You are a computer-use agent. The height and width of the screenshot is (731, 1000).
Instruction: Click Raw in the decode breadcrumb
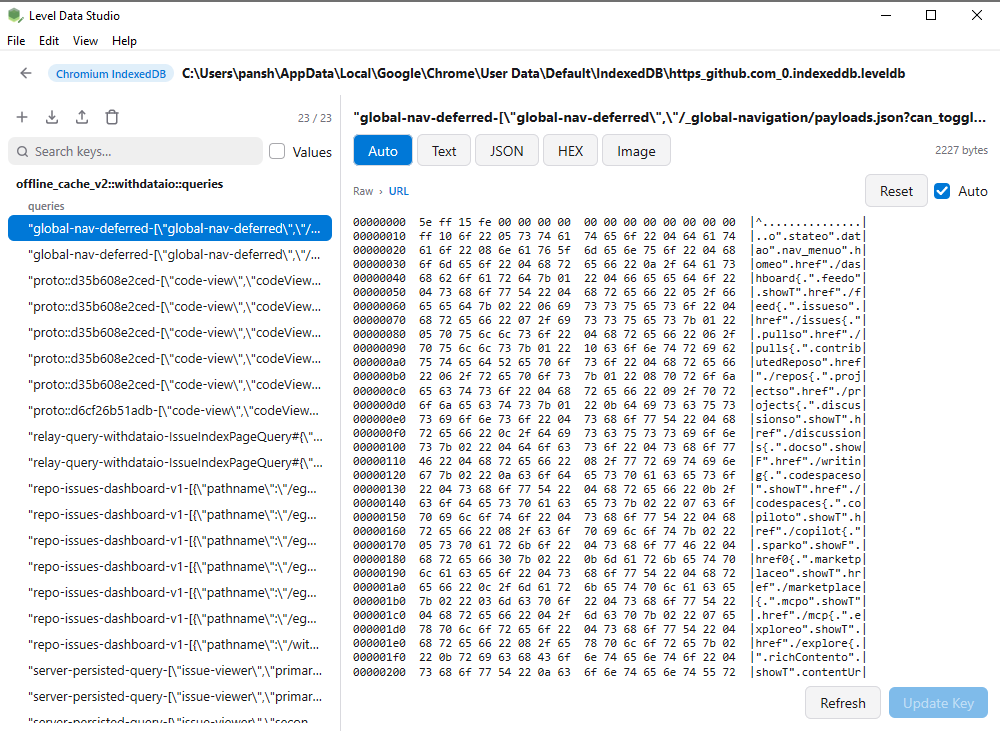tap(363, 191)
